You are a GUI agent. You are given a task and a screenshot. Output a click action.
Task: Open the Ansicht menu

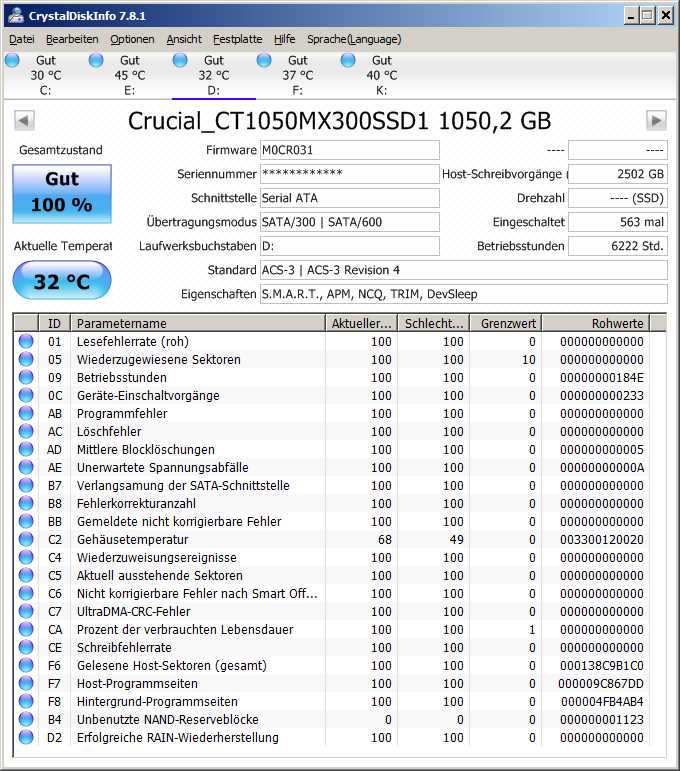(x=184, y=39)
